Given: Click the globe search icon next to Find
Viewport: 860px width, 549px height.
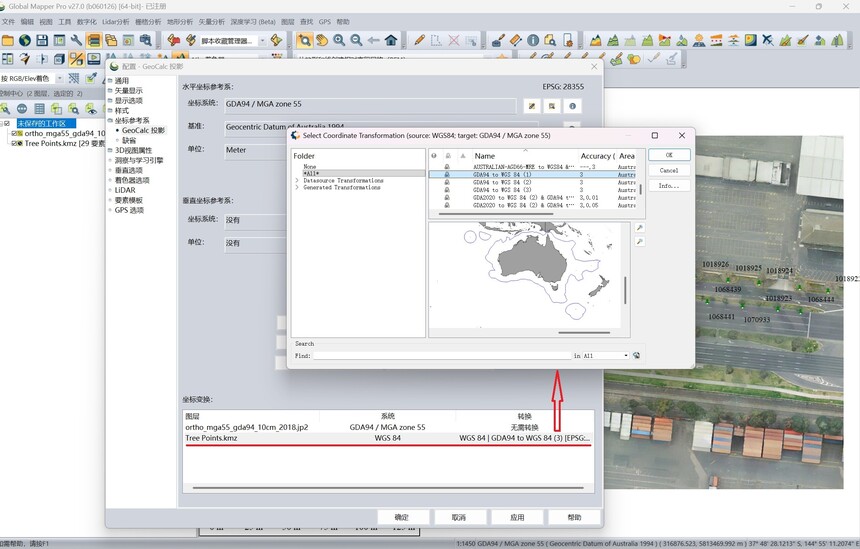Looking at the screenshot, I should click(x=636, y=355).
